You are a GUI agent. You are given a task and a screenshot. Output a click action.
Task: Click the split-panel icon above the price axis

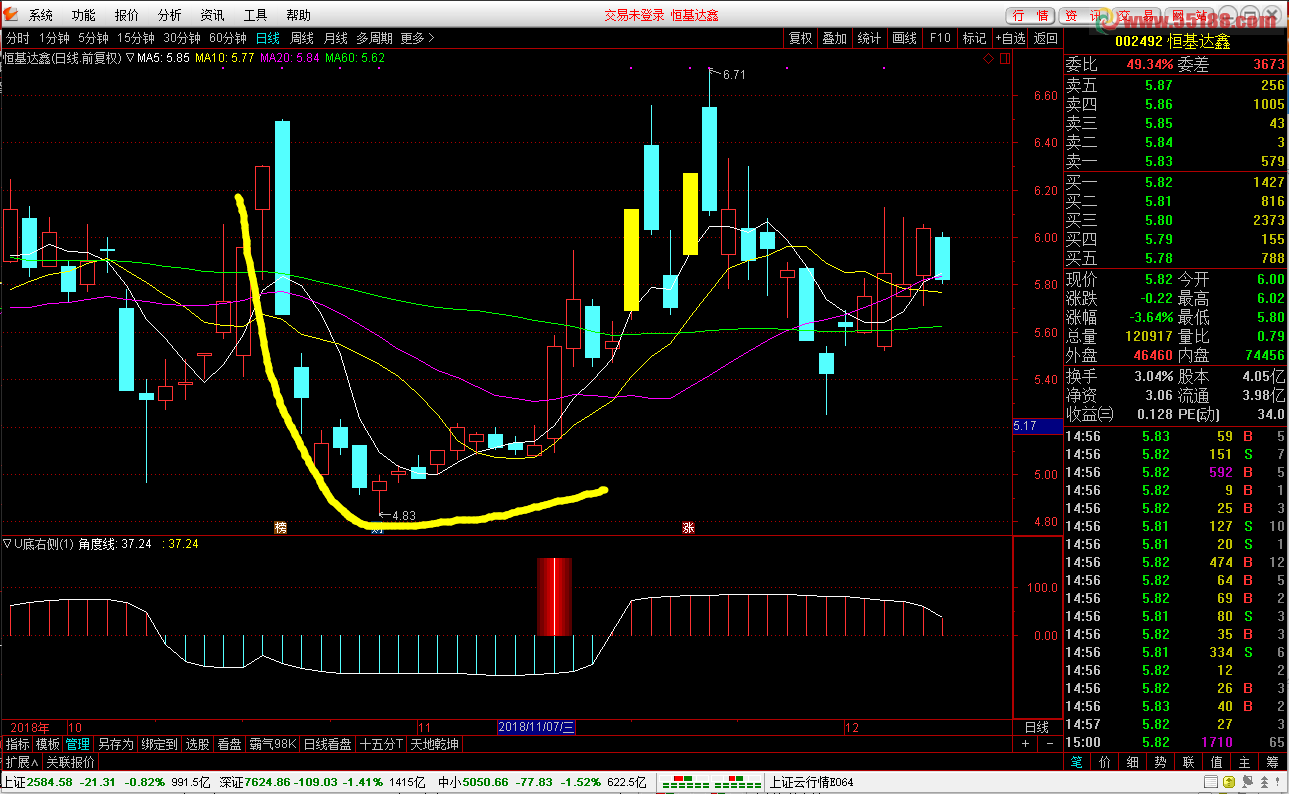tap(1004, 58)
